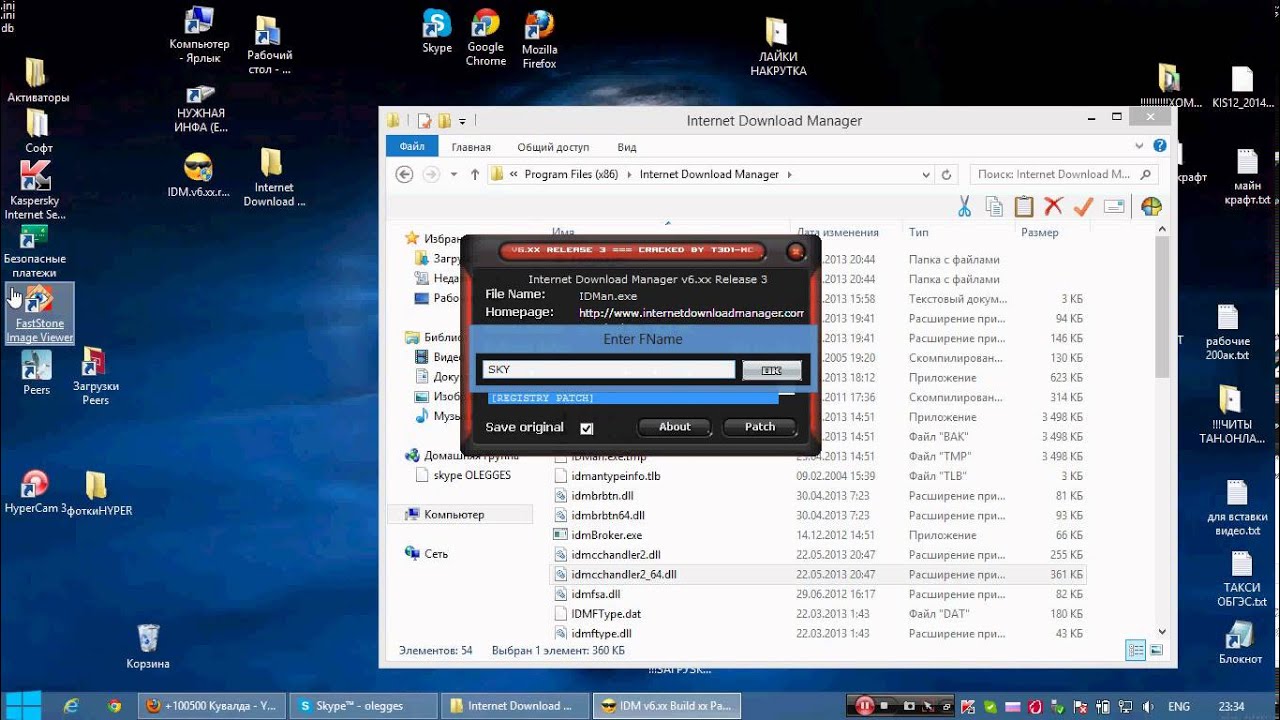Open recent locations dropdown beside Forward arrow
This screenshot has height=720, width=1280.
pos(454,174)
